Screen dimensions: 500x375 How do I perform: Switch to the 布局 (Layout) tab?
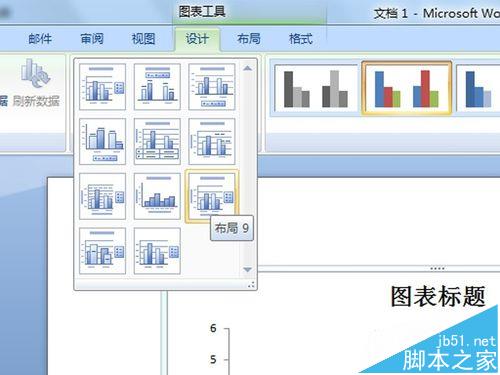[249, 39]
